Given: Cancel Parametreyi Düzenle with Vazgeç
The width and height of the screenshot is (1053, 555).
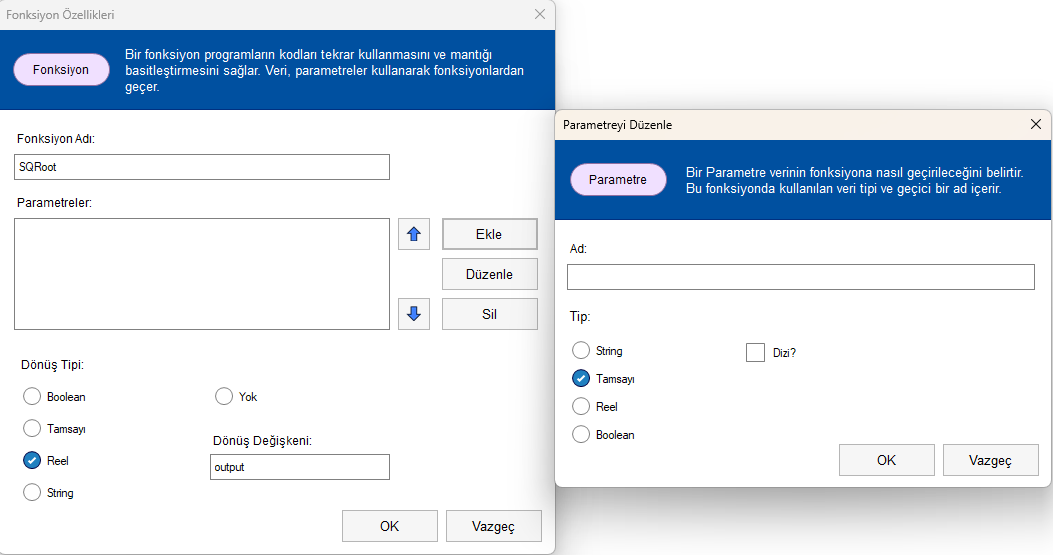Looking at the screenshot, I should click(x=991, y=460).
